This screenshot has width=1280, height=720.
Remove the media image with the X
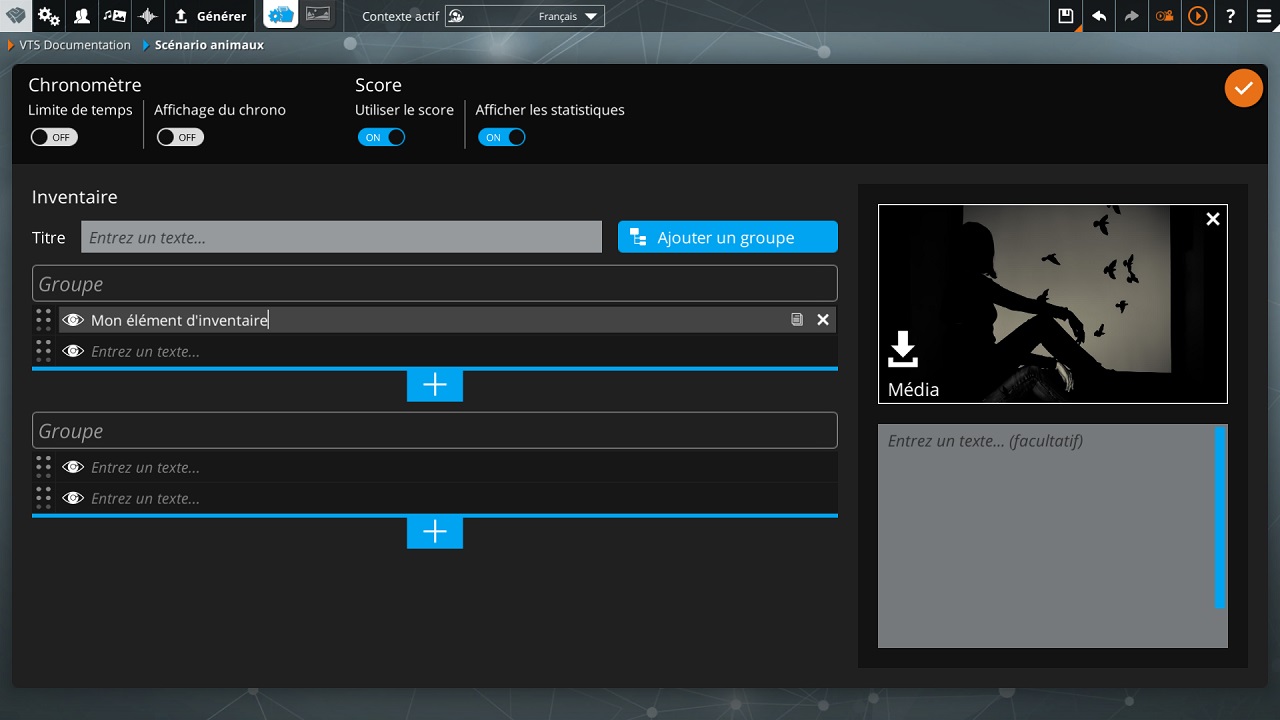tap(1213, 219)
